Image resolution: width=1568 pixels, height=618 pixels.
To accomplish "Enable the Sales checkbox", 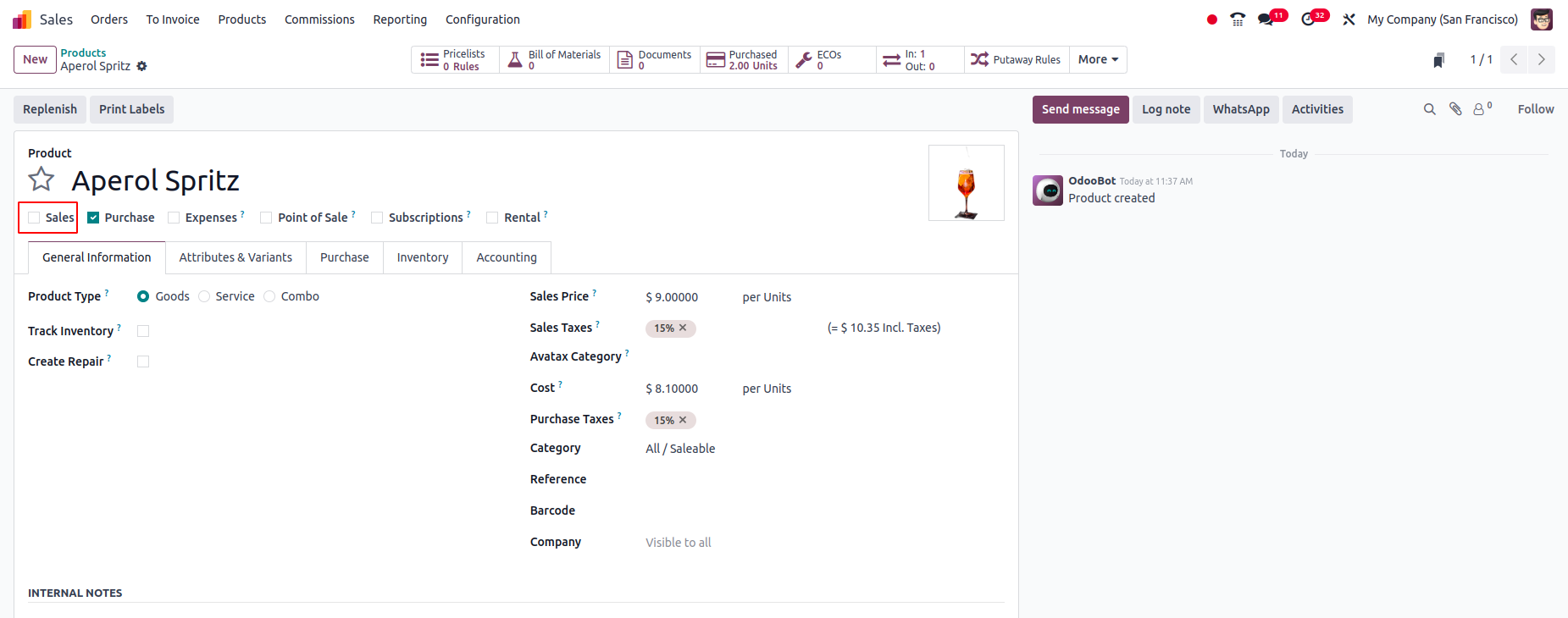I will coord(34,218).
